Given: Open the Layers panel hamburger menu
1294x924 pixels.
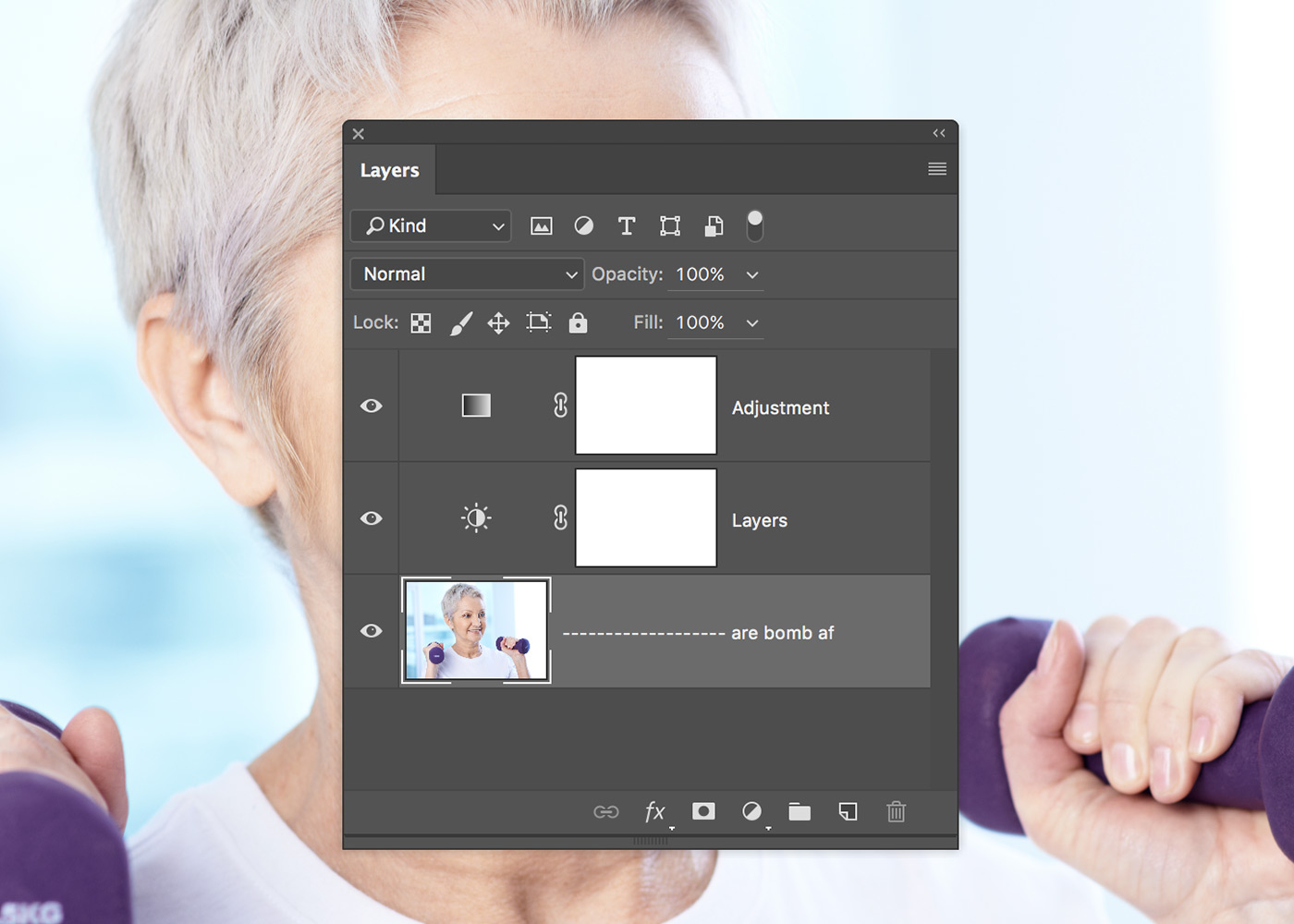Looking at the screenshot, I should point(937,169).
